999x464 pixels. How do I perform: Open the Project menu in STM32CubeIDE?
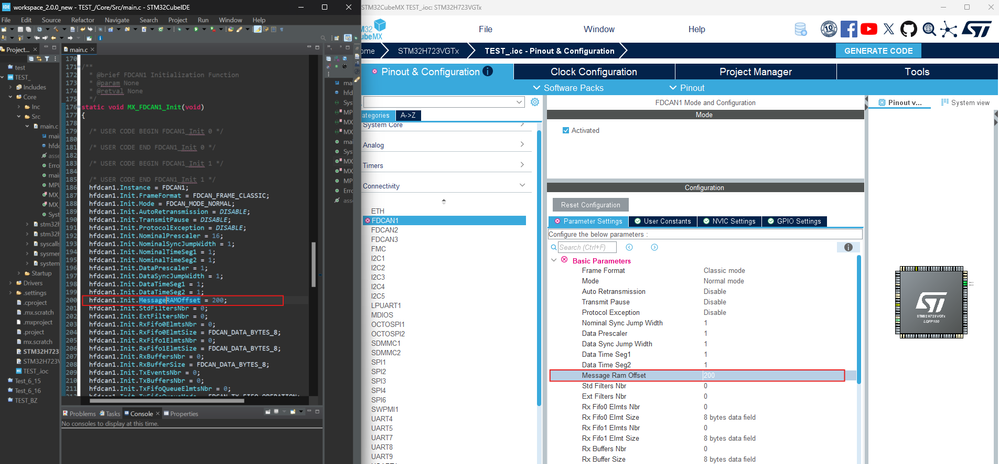tap(178, 20)
